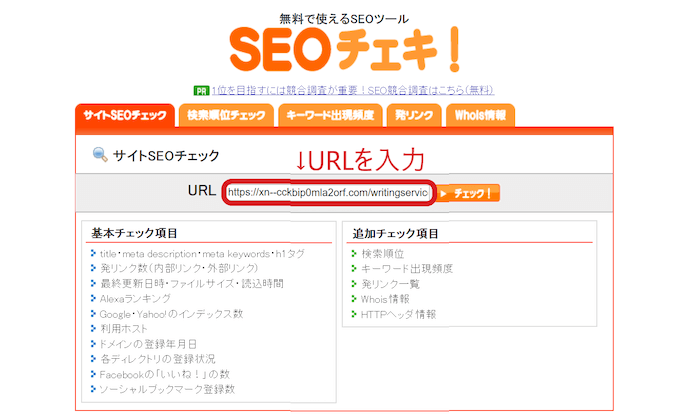Click the Alexaランキング item
The image size is (700, 420).
(135, 299)
